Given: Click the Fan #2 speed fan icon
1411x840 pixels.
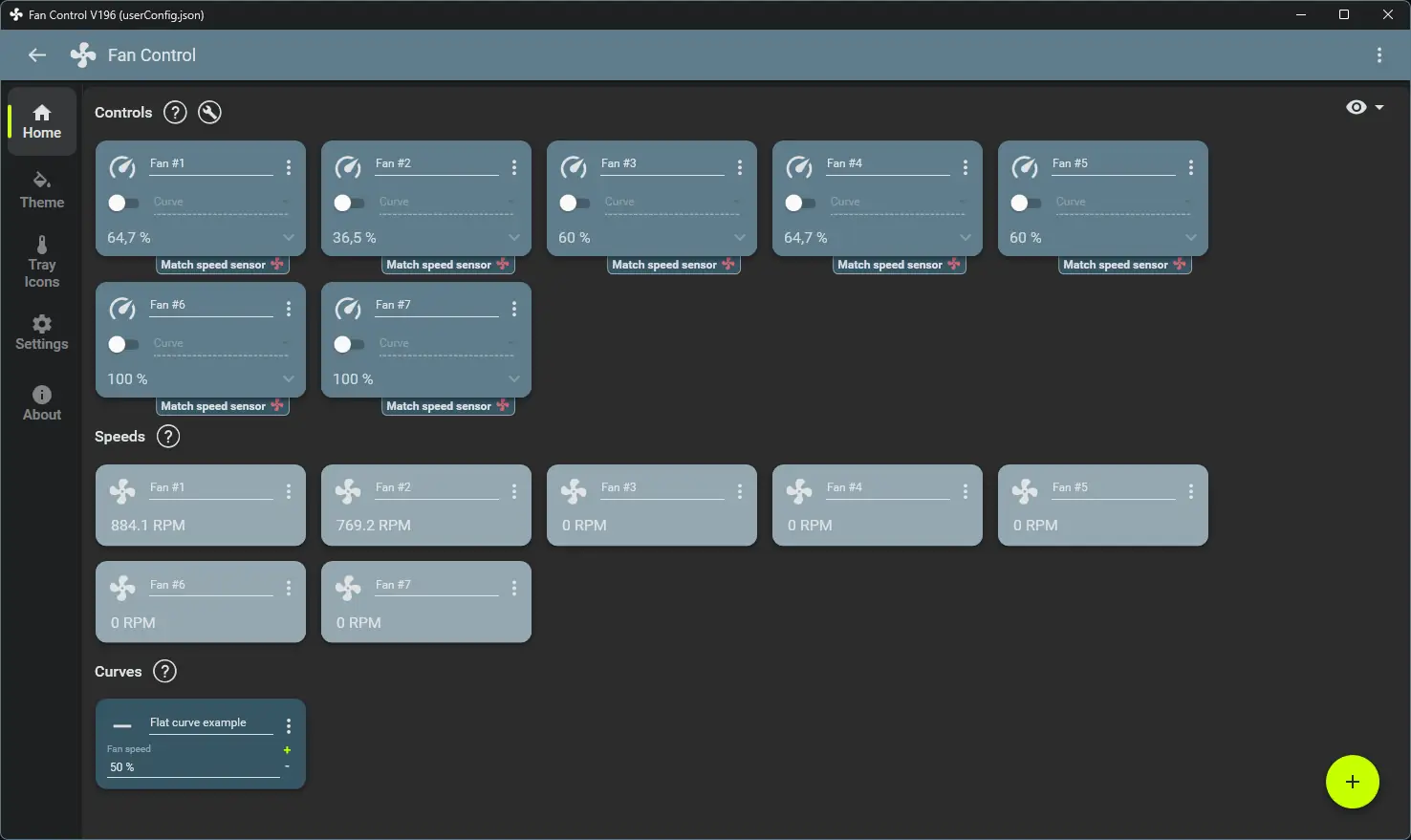Looking at the screenshot, I should (x=348, y=491).
